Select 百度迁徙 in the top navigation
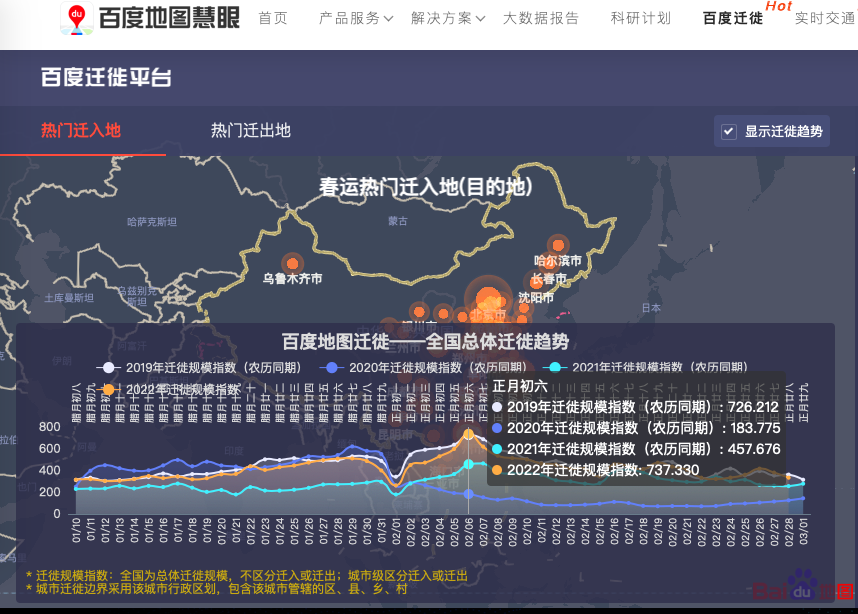 click(733, 19)
